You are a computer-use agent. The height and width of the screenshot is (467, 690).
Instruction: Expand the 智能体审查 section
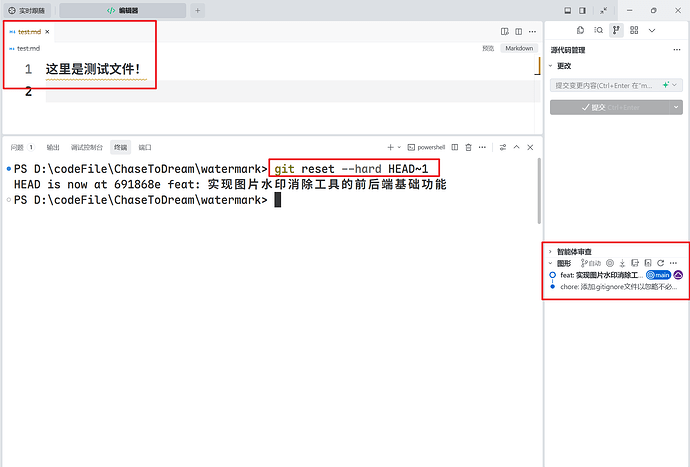(570, 252)
